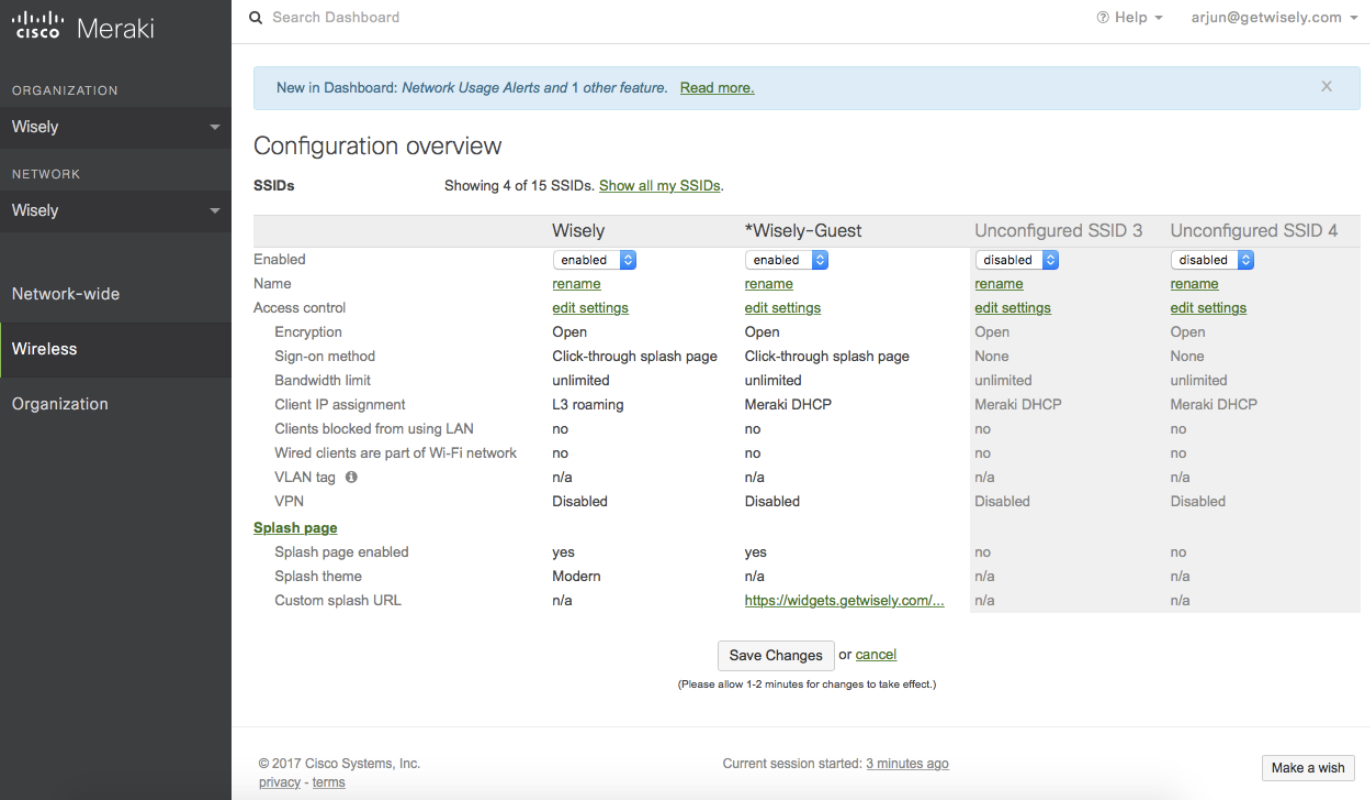Click the Wisely SSID column header

[578, 231]
